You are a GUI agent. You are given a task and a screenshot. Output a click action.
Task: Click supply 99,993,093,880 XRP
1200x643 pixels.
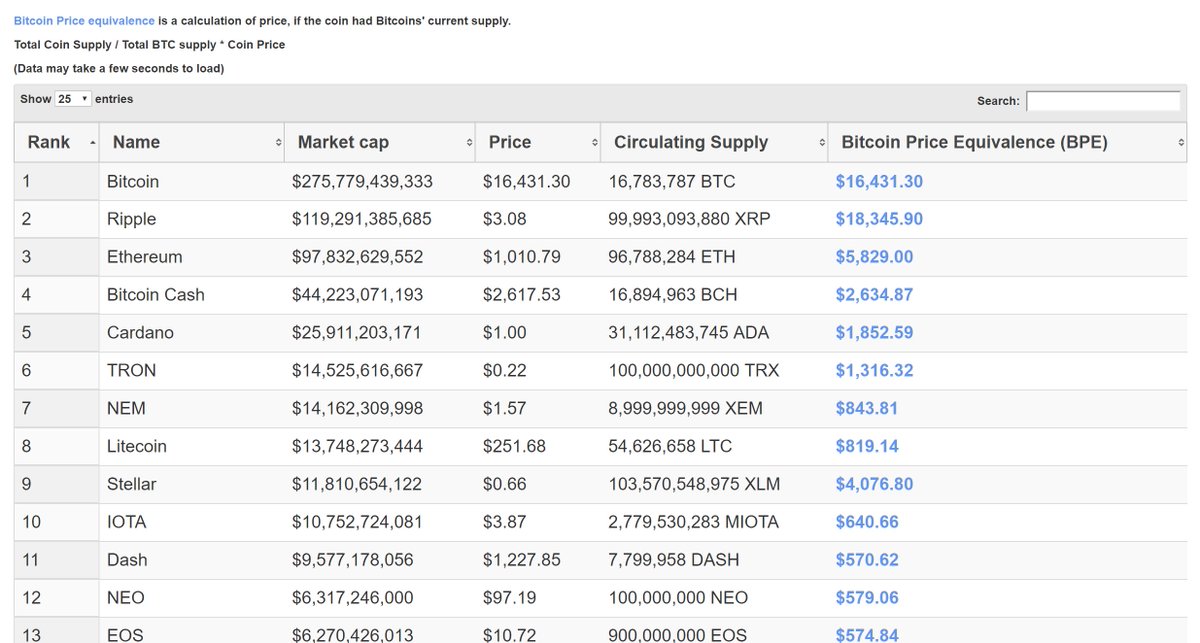point(689,219)
